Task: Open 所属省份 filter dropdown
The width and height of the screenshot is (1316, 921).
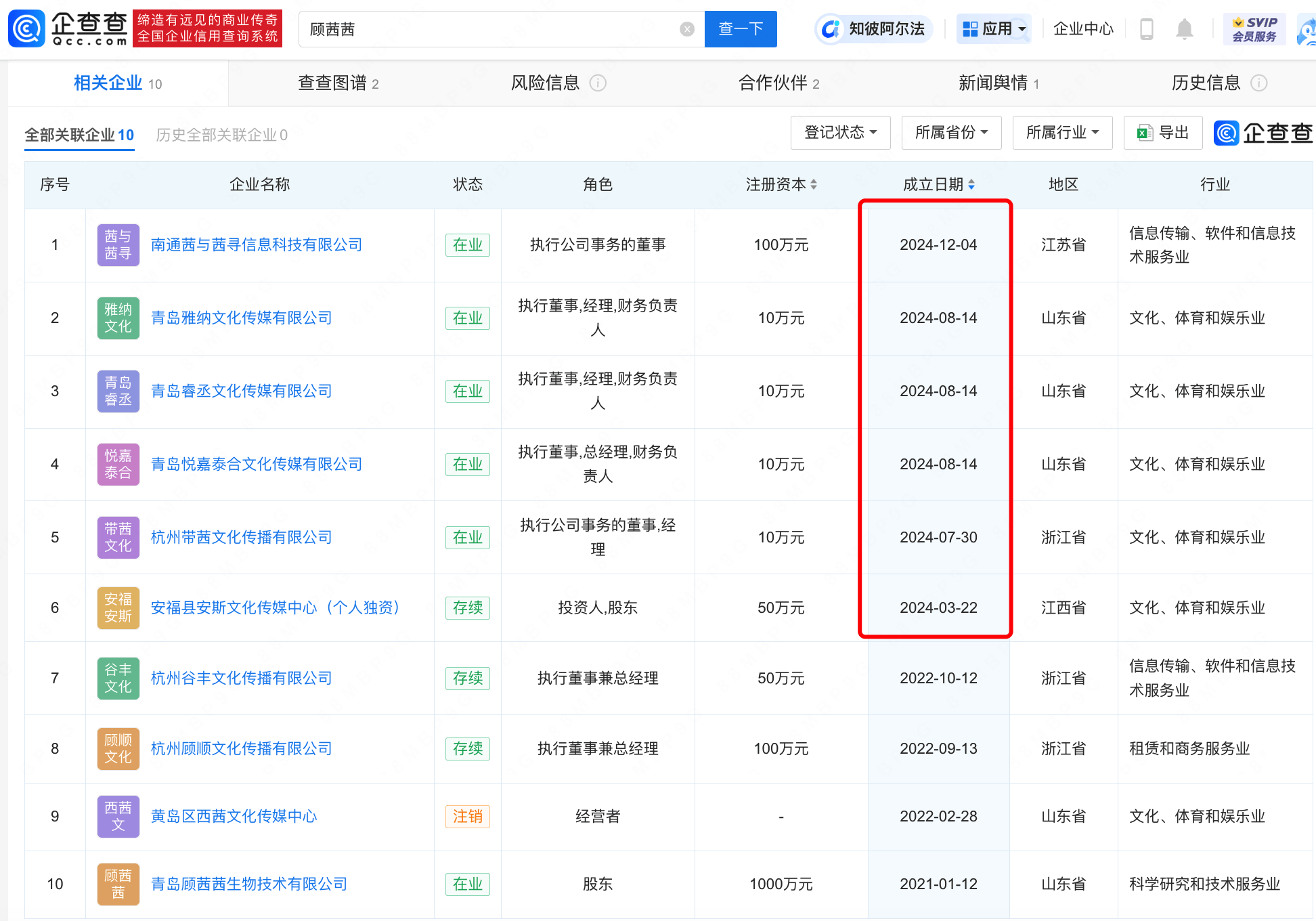Action: click(951, 133)
